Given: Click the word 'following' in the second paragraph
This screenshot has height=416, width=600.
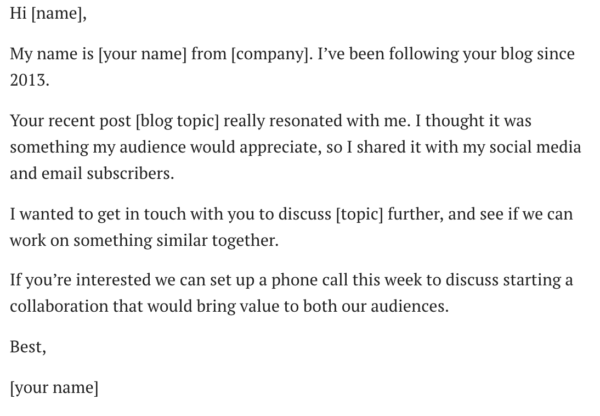Looking at the screenshot, I should pos(424,54).
